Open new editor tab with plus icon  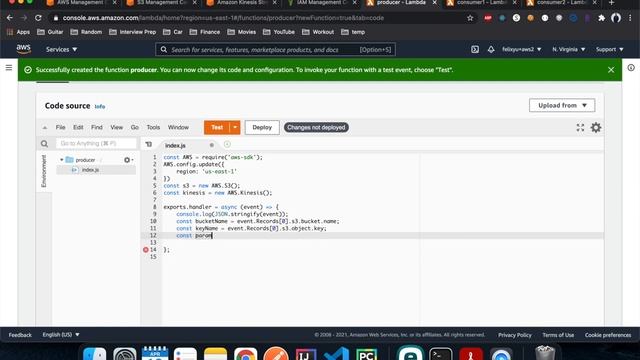[x=227, y=144]
